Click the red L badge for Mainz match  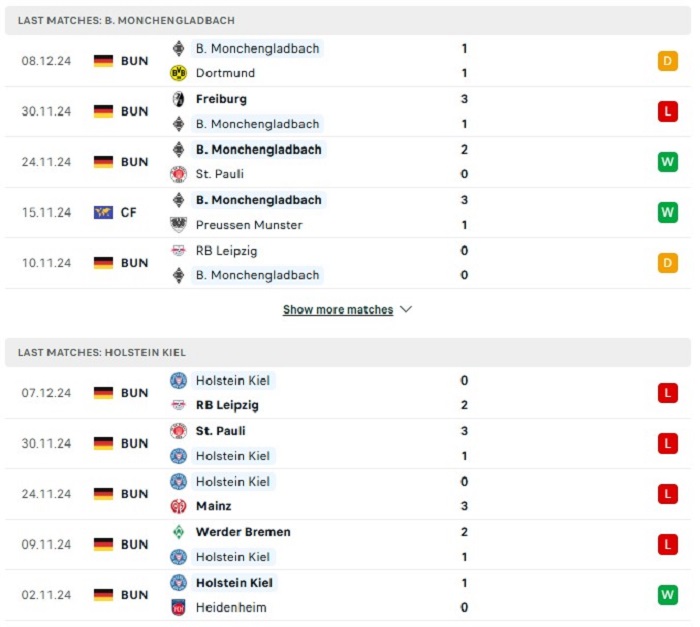coord(667,494)
